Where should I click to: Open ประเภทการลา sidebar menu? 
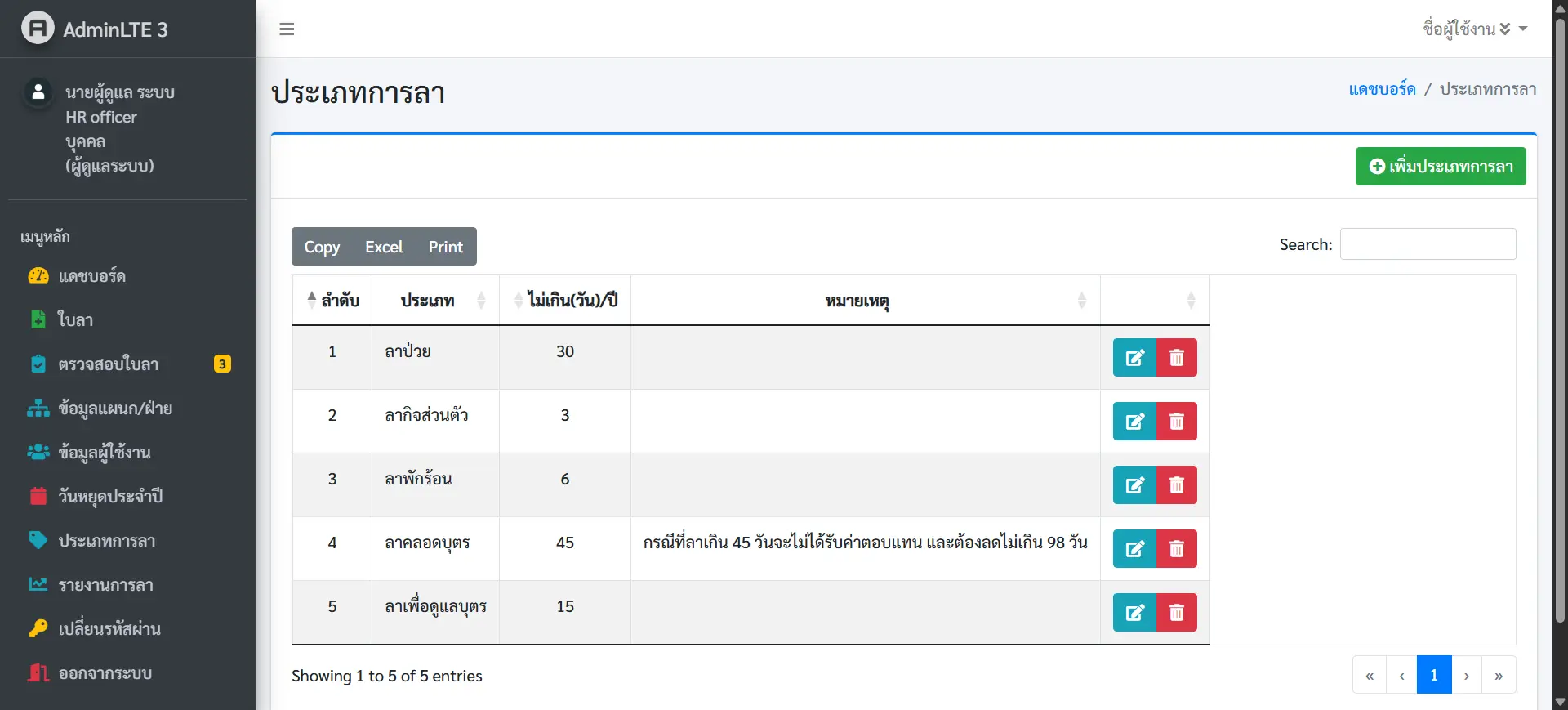[x=127, y=540]
